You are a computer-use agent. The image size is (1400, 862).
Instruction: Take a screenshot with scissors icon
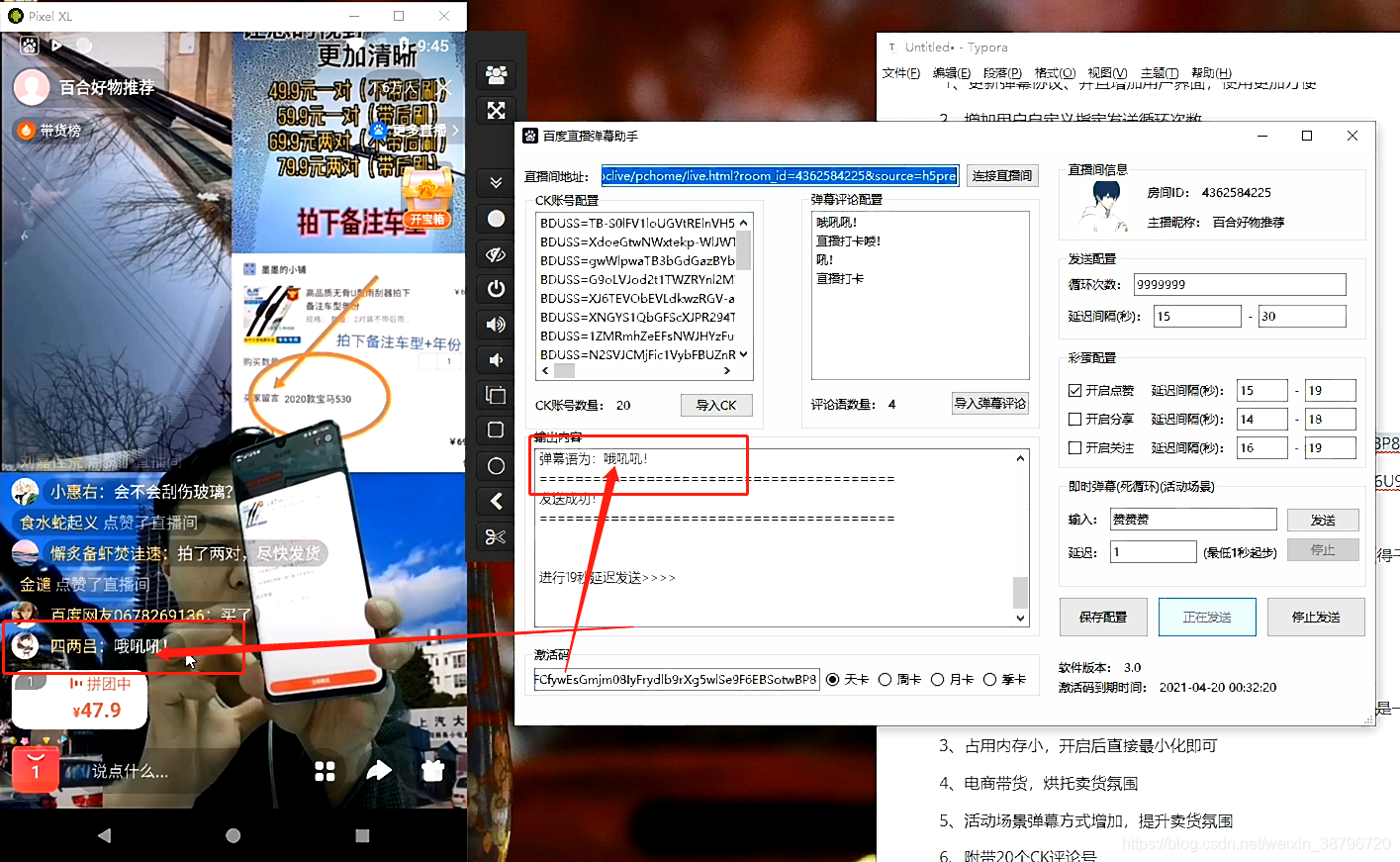pos(497,536)
